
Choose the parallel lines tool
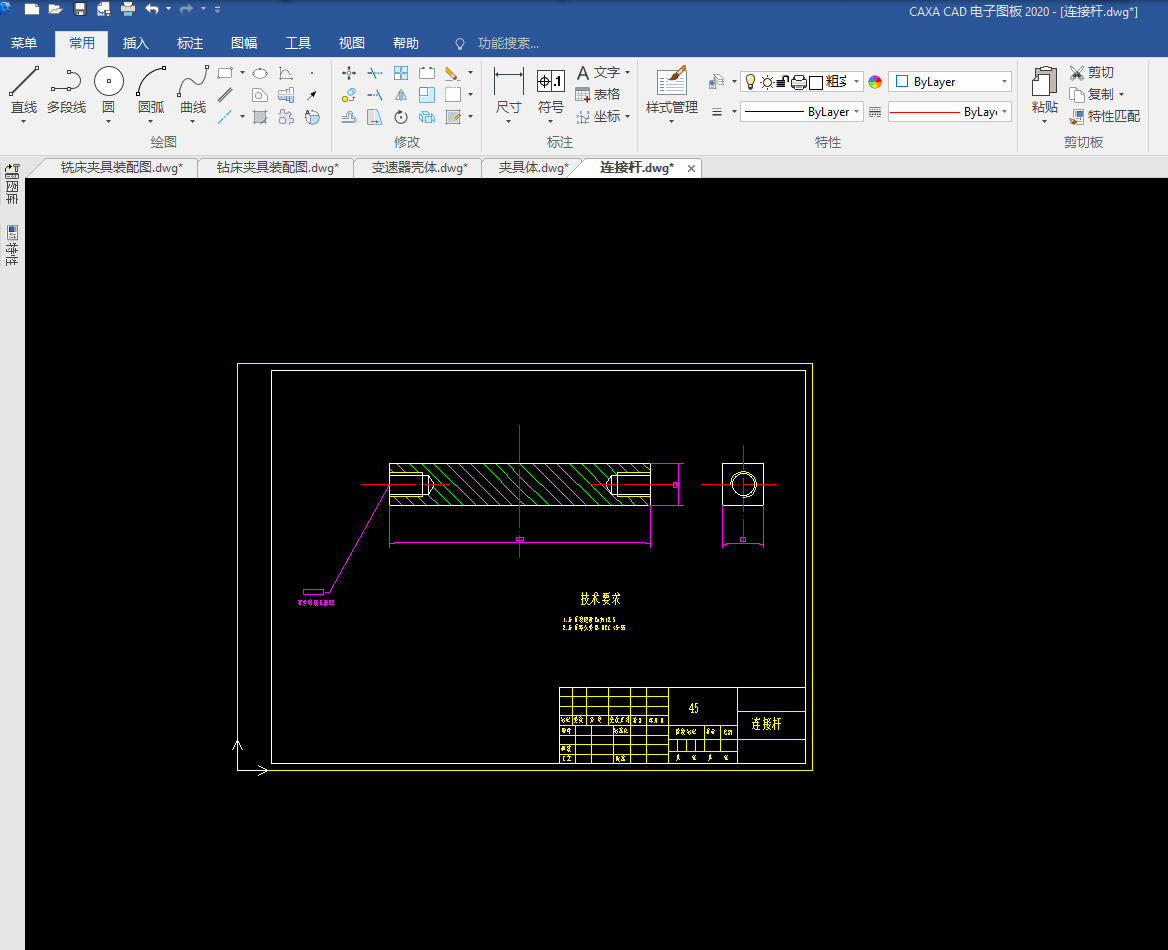(225, 95)
